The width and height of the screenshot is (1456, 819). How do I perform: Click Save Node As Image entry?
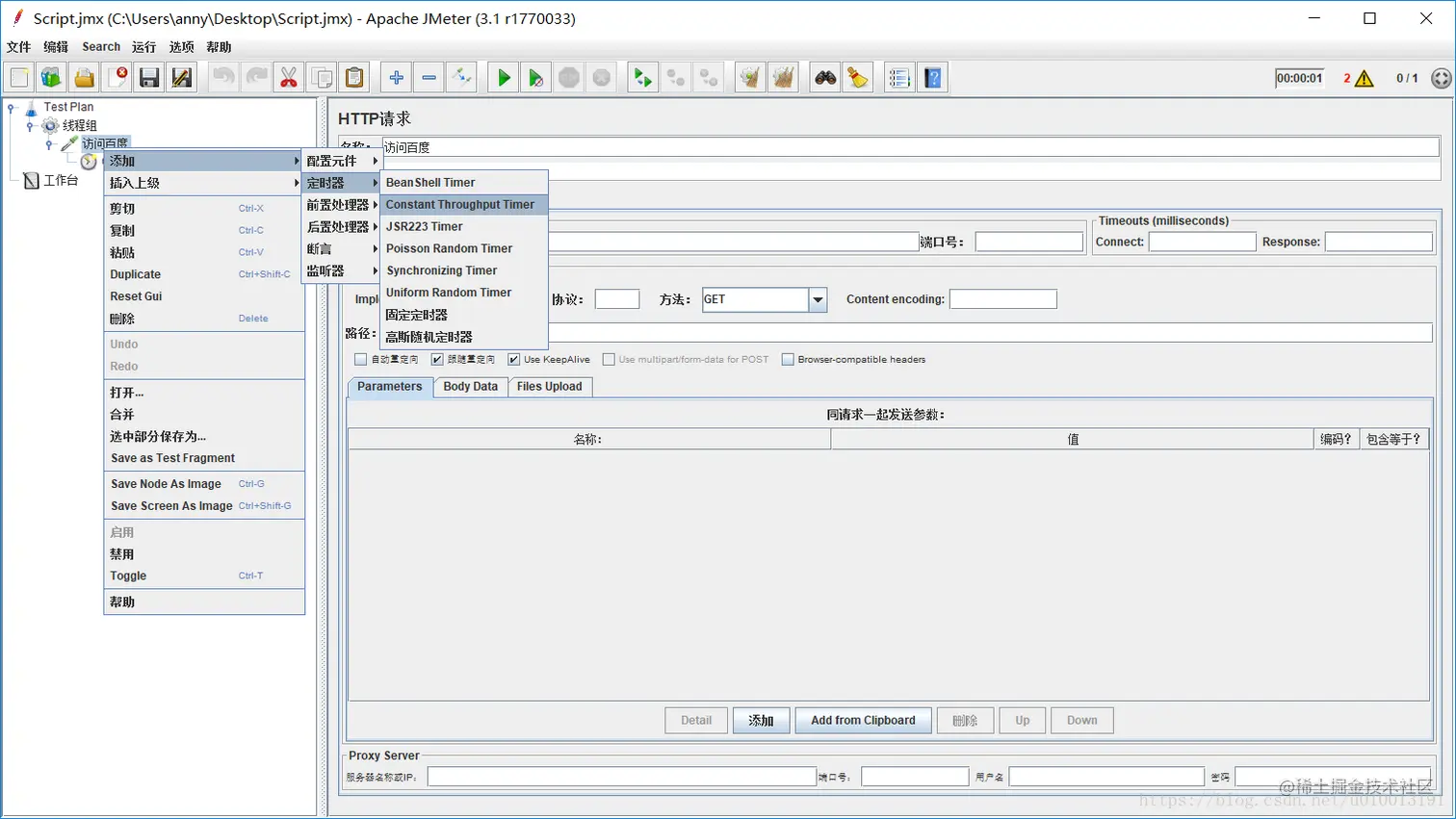[204, 484]
